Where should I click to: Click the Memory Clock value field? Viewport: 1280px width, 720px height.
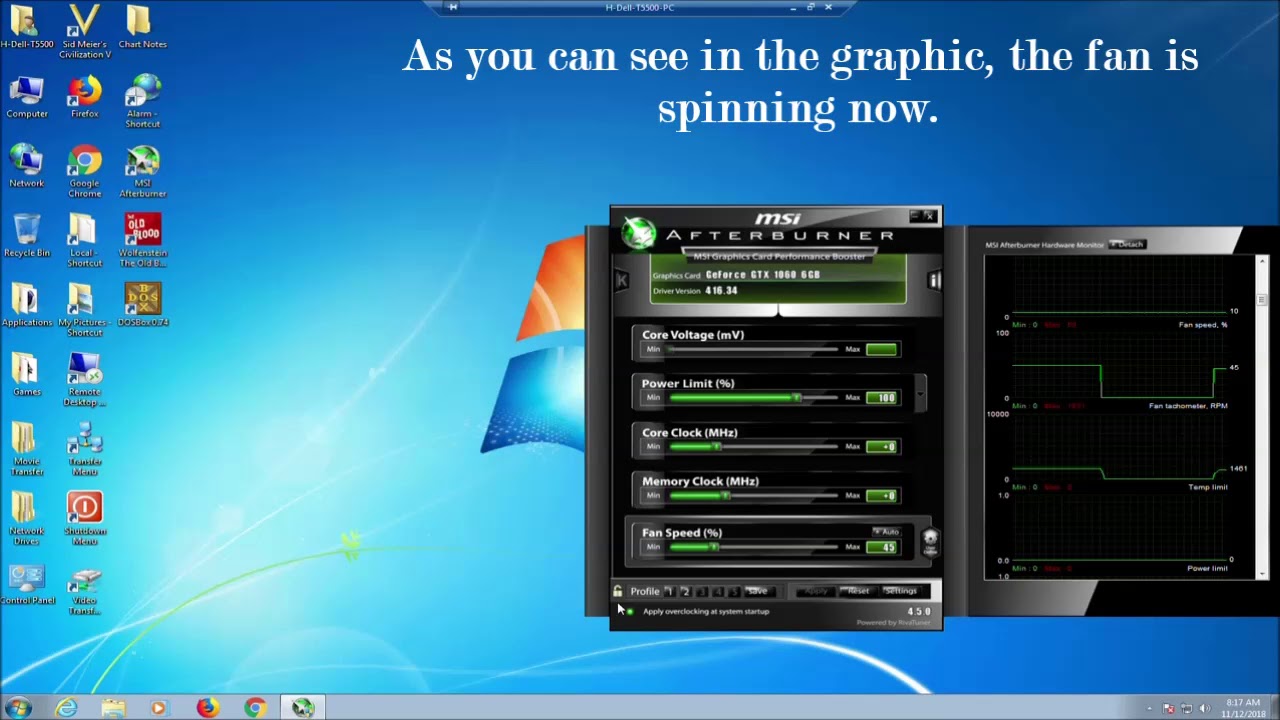pyautogui.click(x=882, y=496)
